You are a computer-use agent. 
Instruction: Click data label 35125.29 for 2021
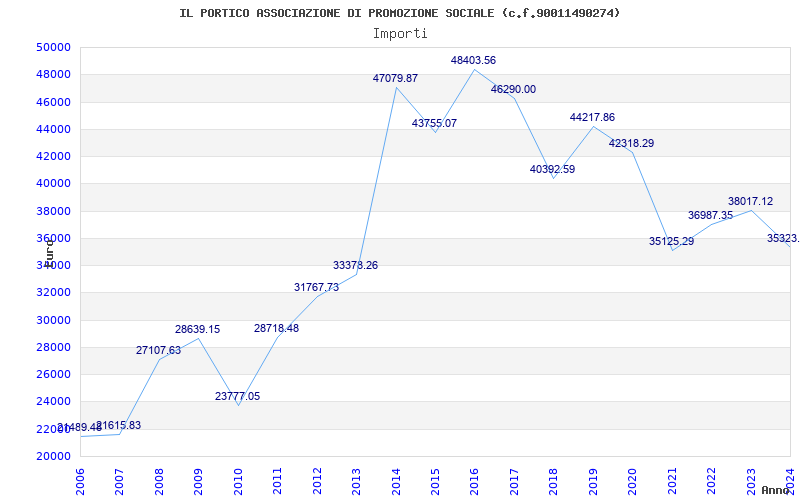point(671,241)
